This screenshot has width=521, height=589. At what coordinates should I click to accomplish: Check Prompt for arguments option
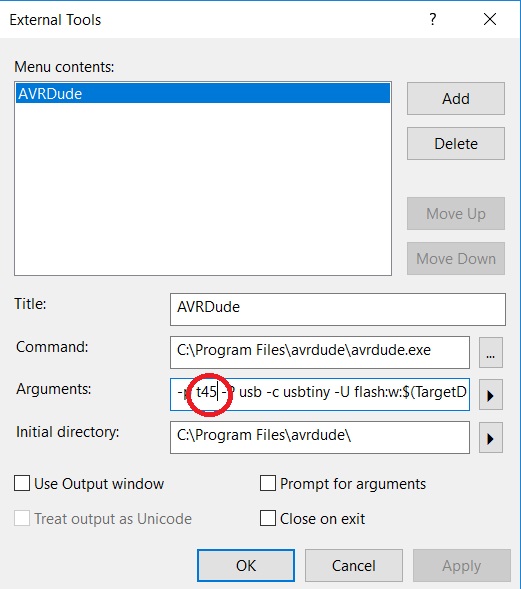tap(267, 483)
